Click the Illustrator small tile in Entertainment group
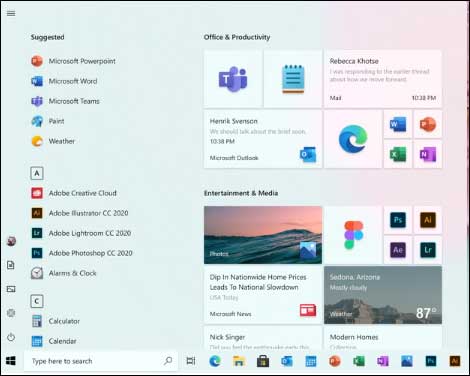 click(x=428, y=220)
